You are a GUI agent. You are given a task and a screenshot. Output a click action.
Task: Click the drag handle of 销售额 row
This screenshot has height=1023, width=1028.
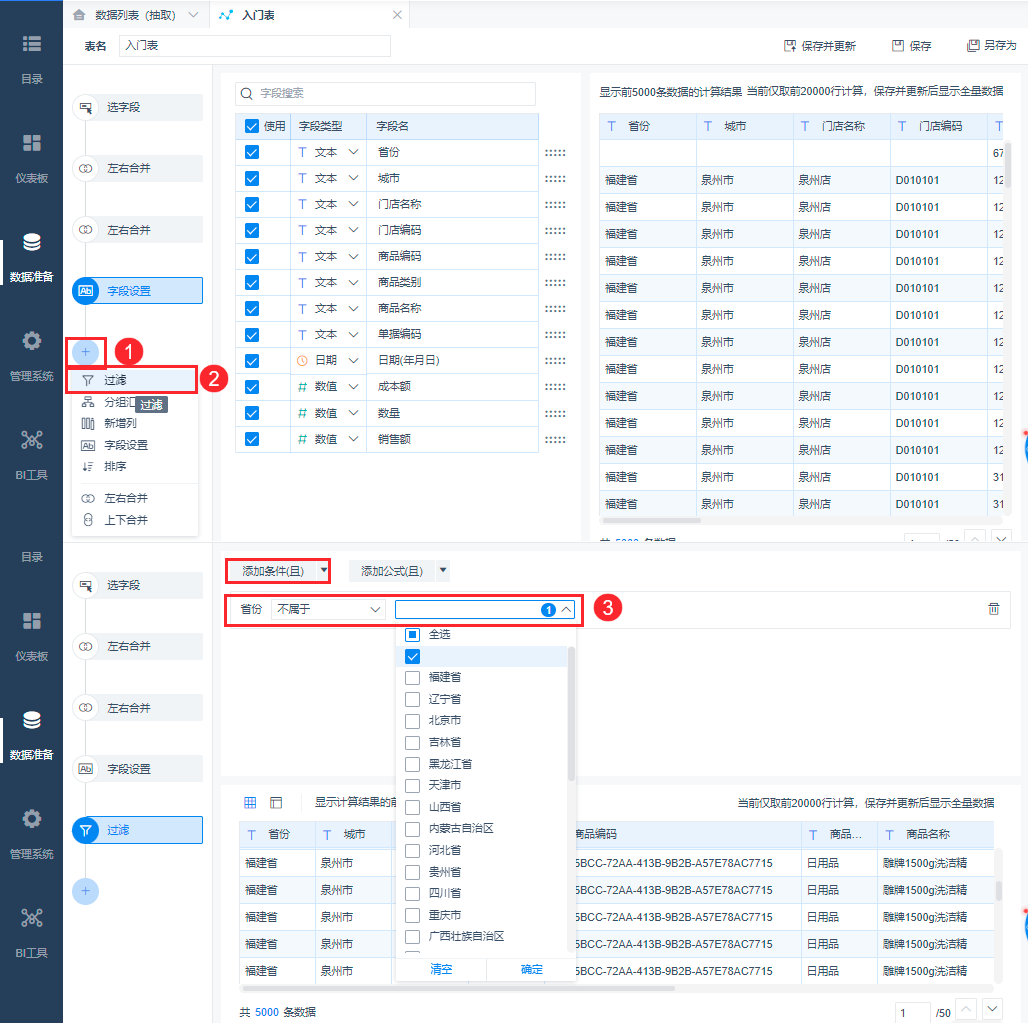[555, 439]
